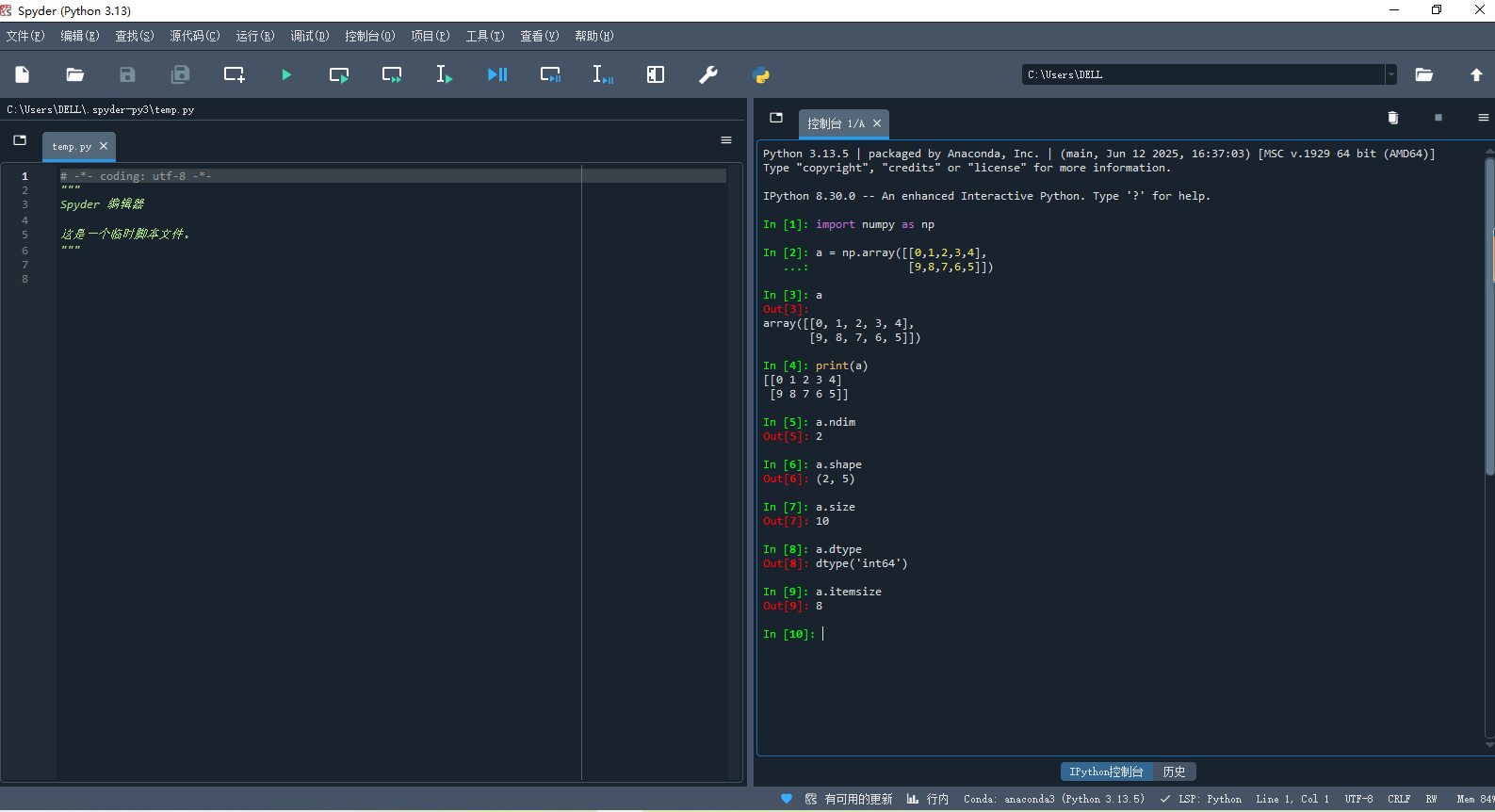Open the editor pane options menu
This screenshot has width=1495, height=812.
726,140
